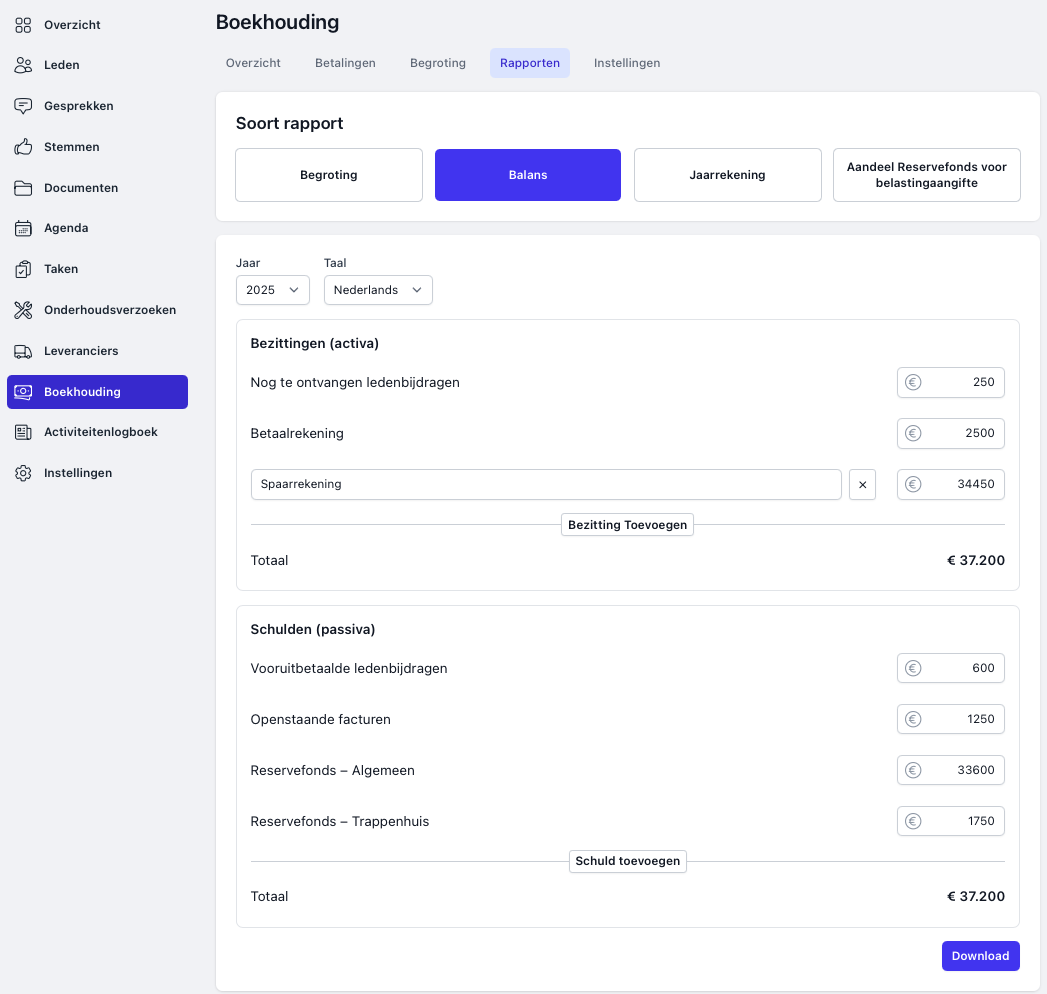Open Leden in the sidebar
Viewport: 1047px width, 994px height.
coord(97,65)
